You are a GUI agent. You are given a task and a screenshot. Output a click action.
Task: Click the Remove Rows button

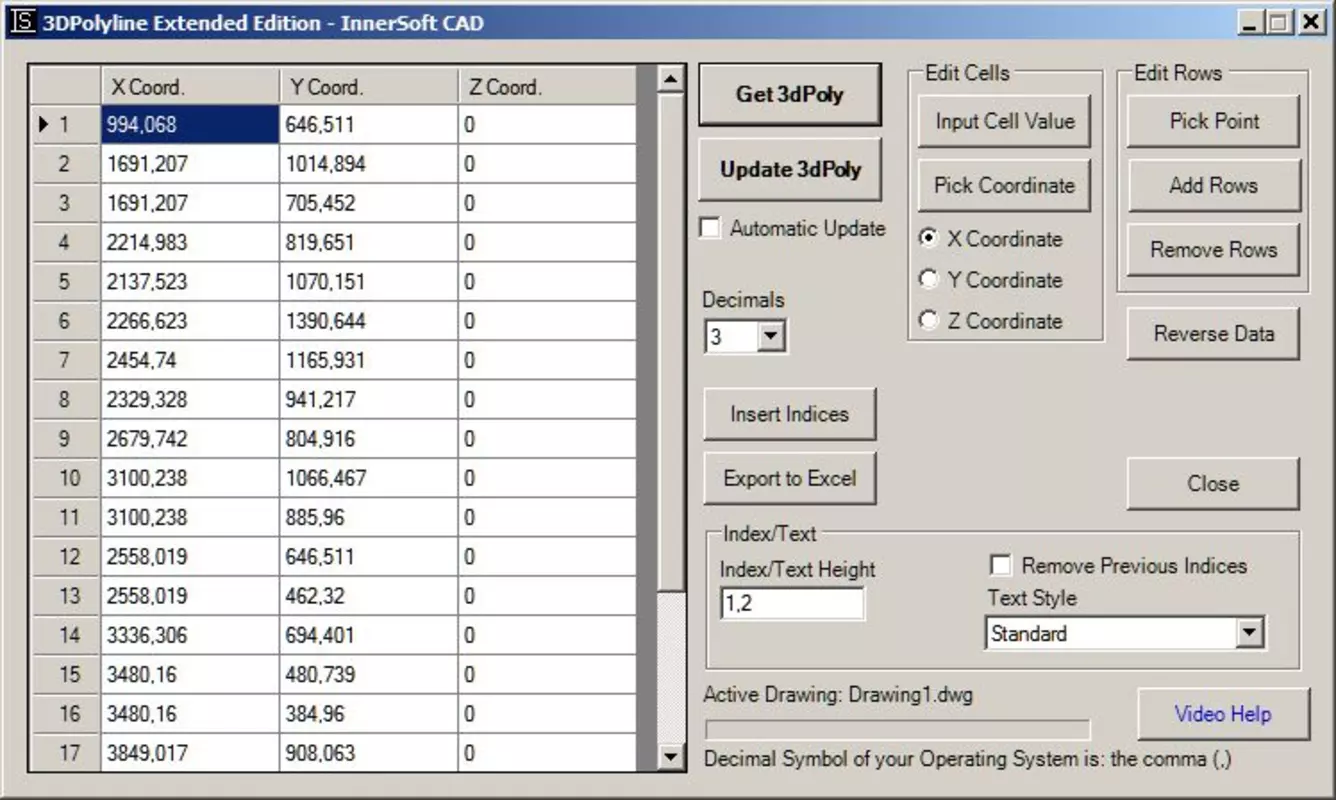[1214, 249]
